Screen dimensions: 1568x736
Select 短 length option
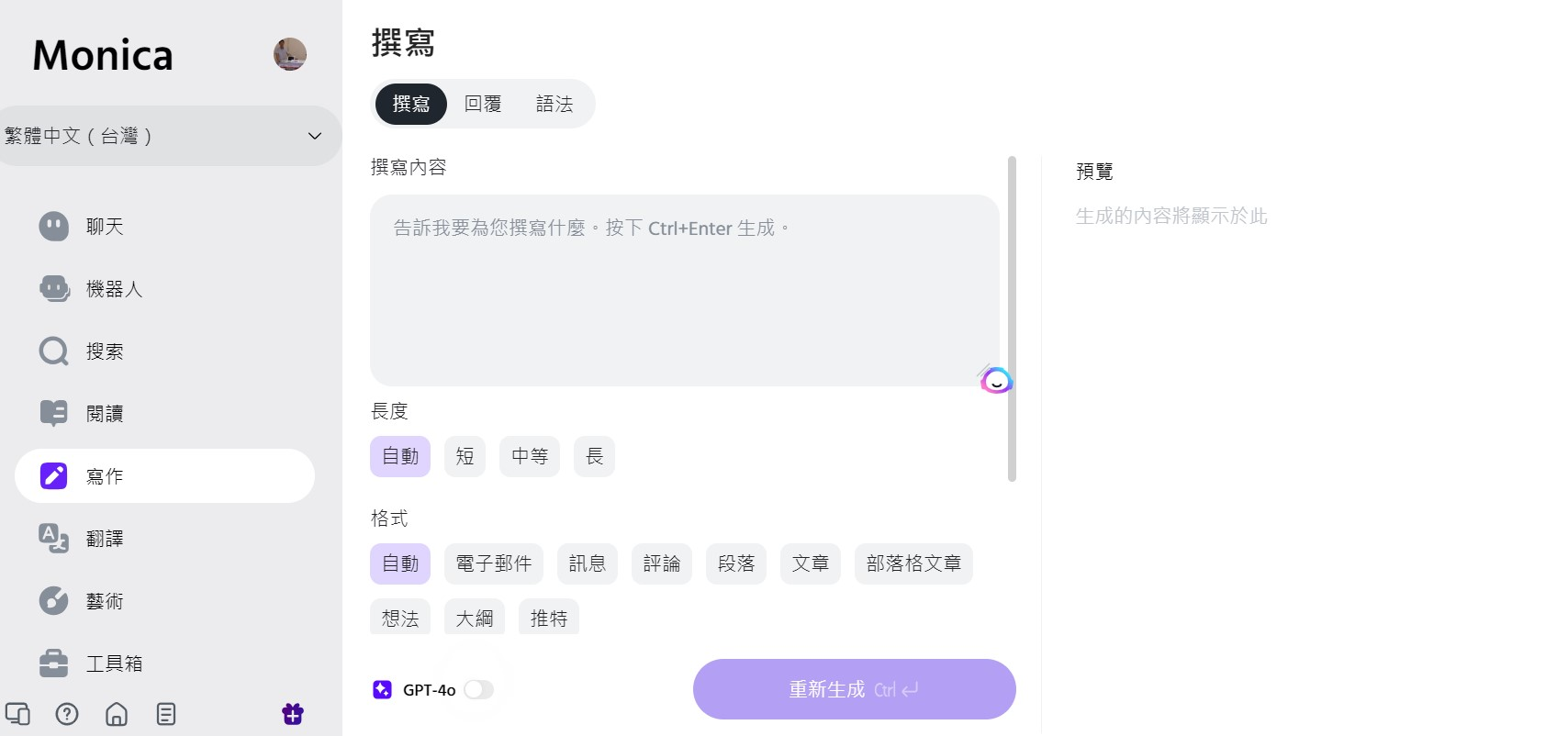[x=465, y=456]
